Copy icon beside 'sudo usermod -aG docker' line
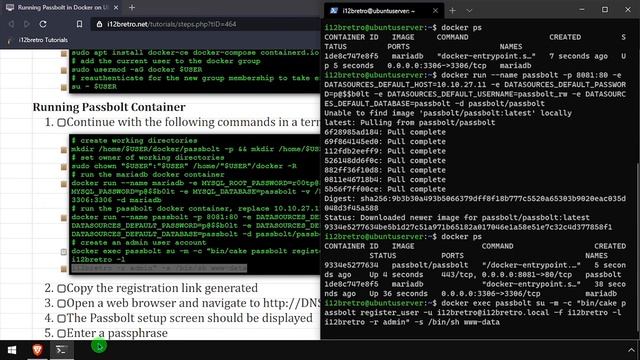The height and width of the screenshot is (360, 640). pos(64,70)
